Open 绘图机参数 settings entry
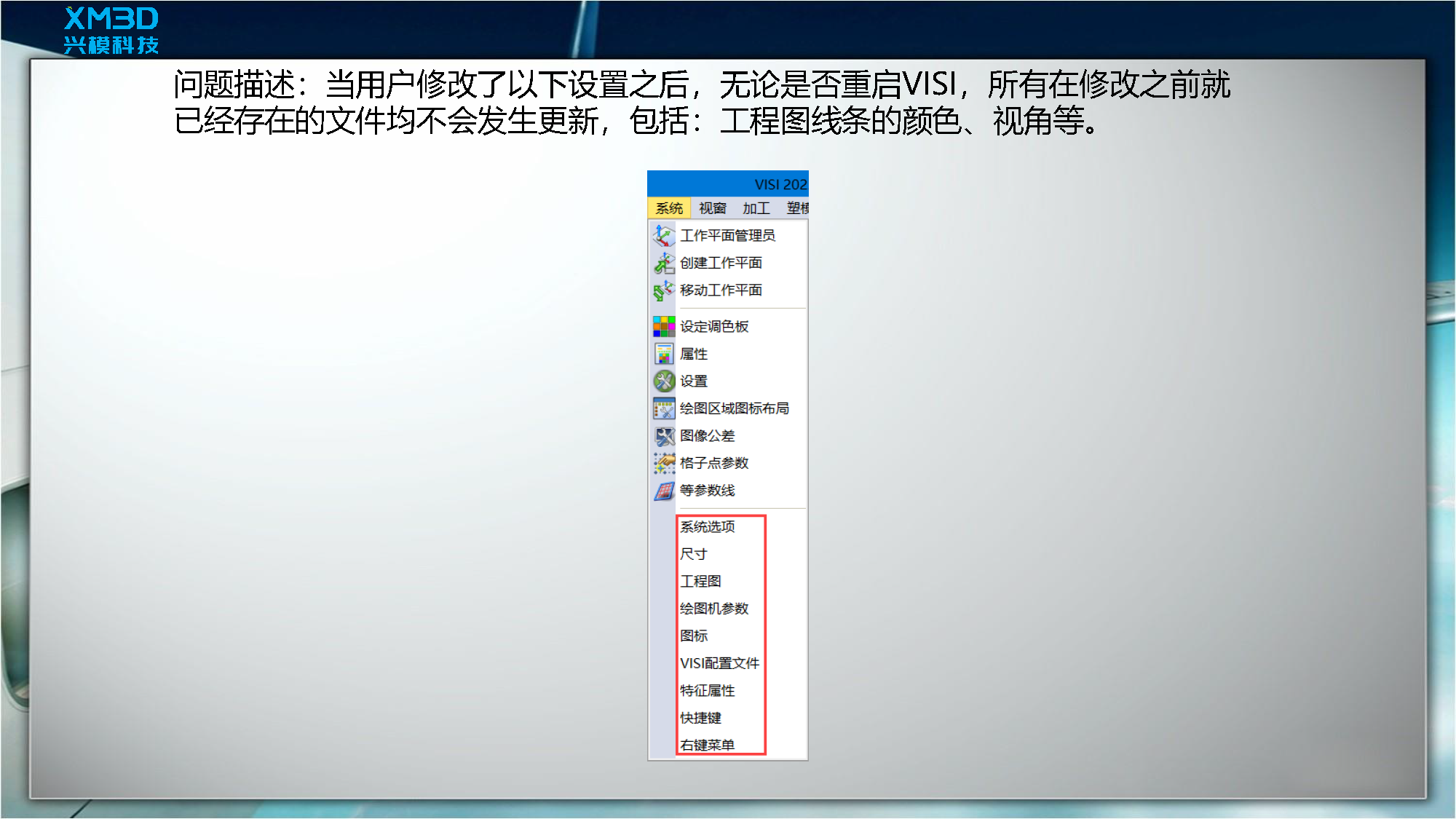Image resolution: width=1456 pixels, height=819 pixels. [714, 609]
